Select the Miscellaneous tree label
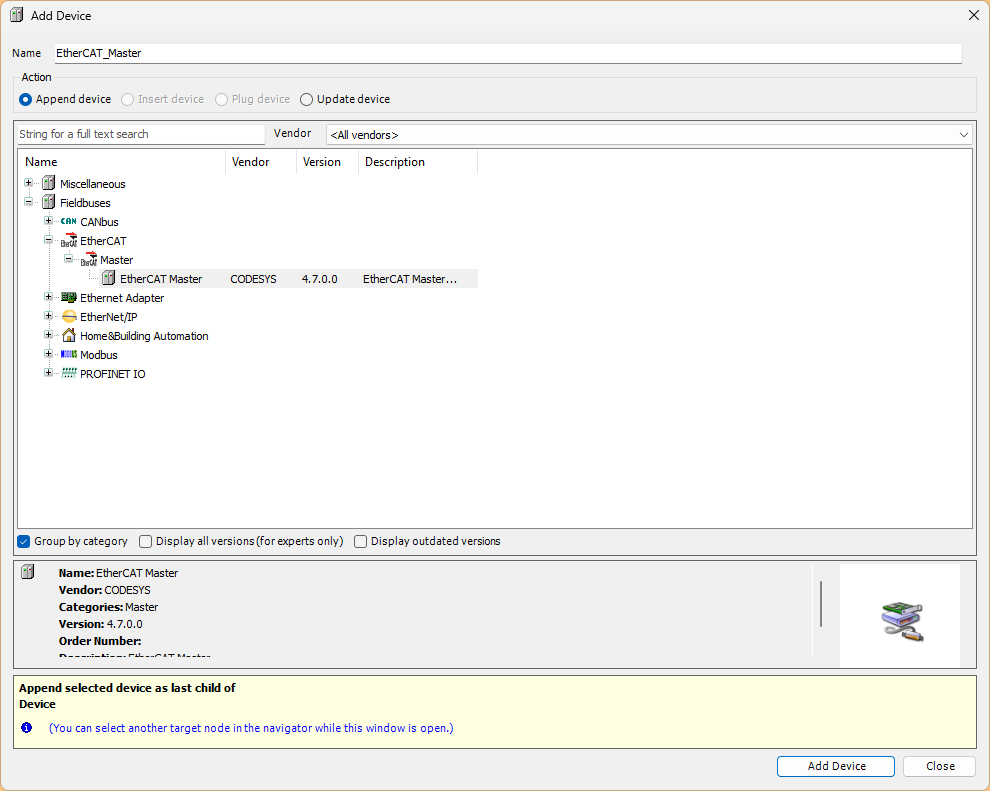The width and height of the screenshot is (990, 791). (x=93, y=184)
